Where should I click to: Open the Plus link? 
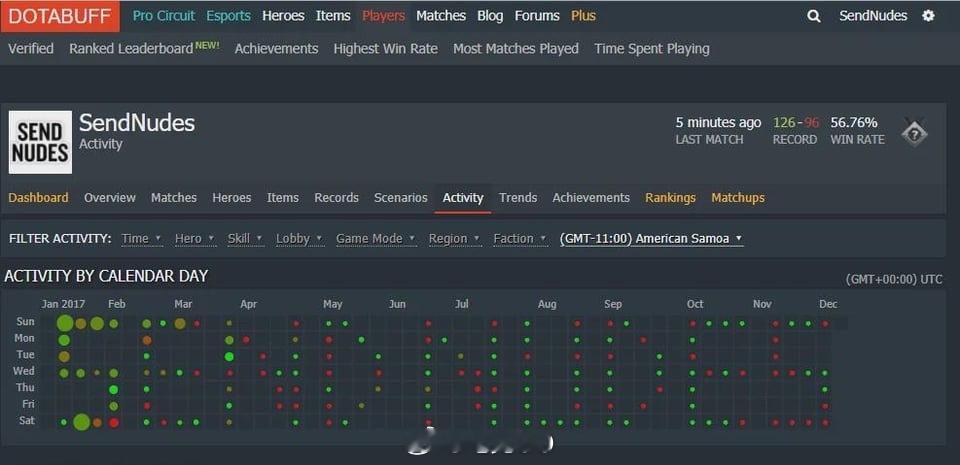(x=583, y=16)
